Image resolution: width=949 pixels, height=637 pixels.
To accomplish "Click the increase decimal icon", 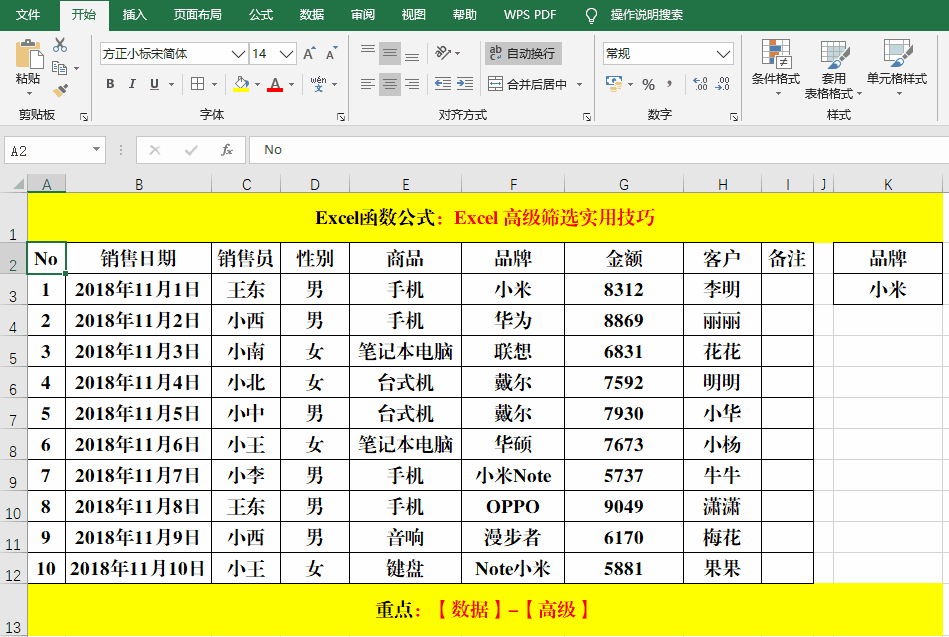I will [698, 82].
